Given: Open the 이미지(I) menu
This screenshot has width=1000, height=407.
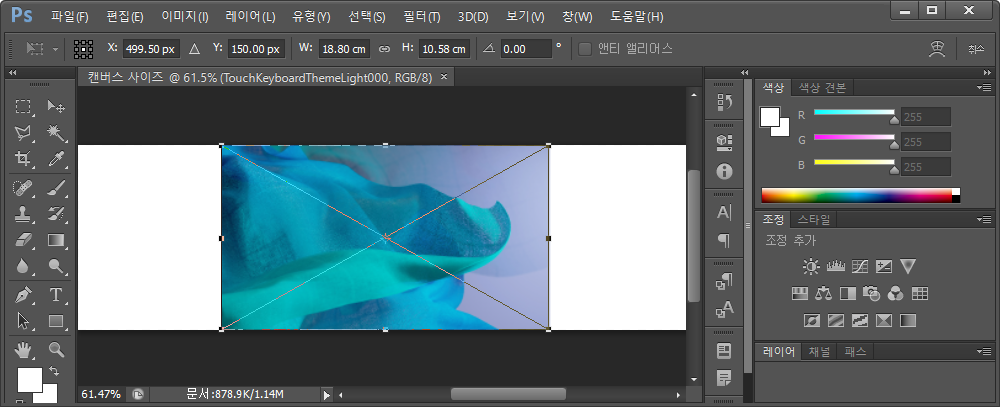Looking at the screenshot, I should pyautogui.click(x=185, y=17).
